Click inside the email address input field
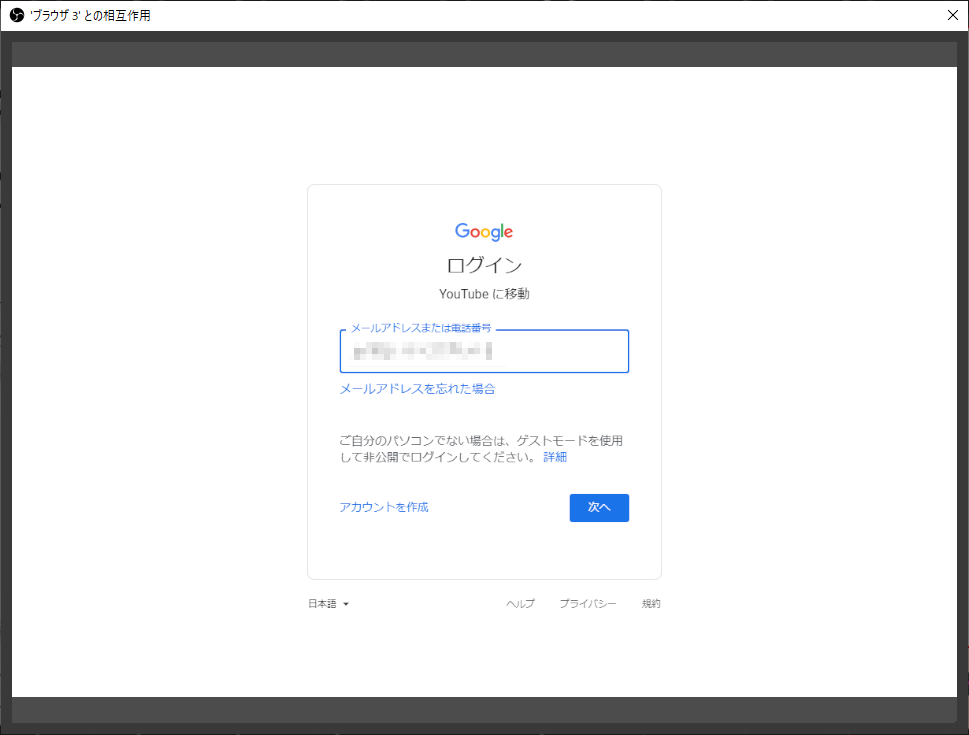The height and width of the screenshot is (735, 969). tap(484, 351)
